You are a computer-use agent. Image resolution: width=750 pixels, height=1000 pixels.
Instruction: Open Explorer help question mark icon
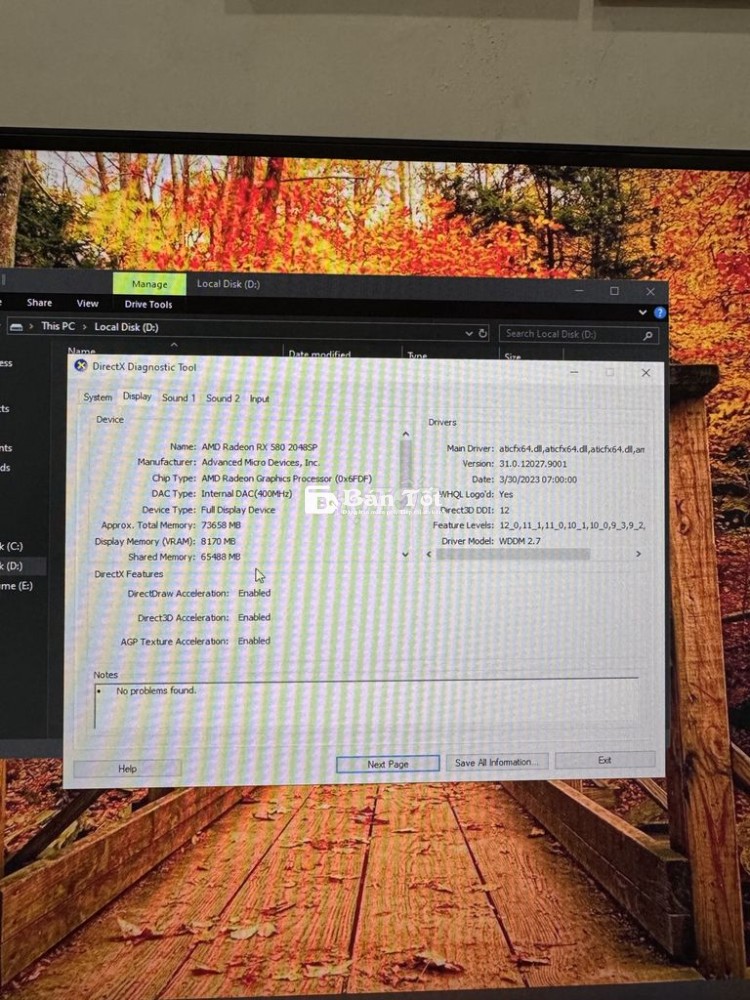tap(660, 312)
